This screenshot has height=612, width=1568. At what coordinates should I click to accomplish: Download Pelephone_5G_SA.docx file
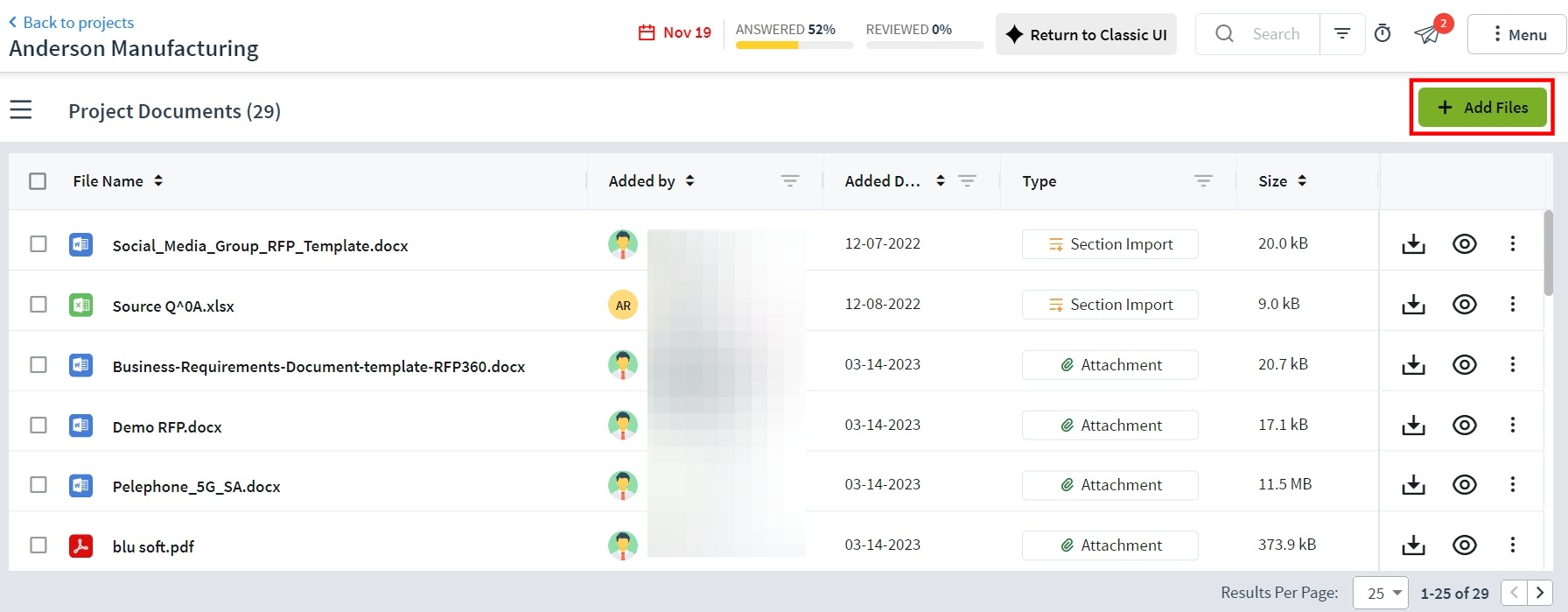1414,485
